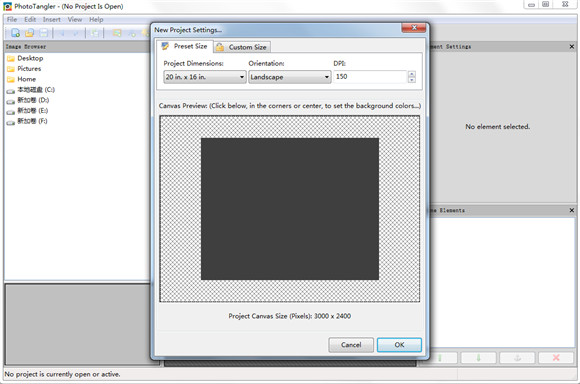Open the Help menu
Image resolution: width=580 pixels, height=384 pixels.
[96, 19]
